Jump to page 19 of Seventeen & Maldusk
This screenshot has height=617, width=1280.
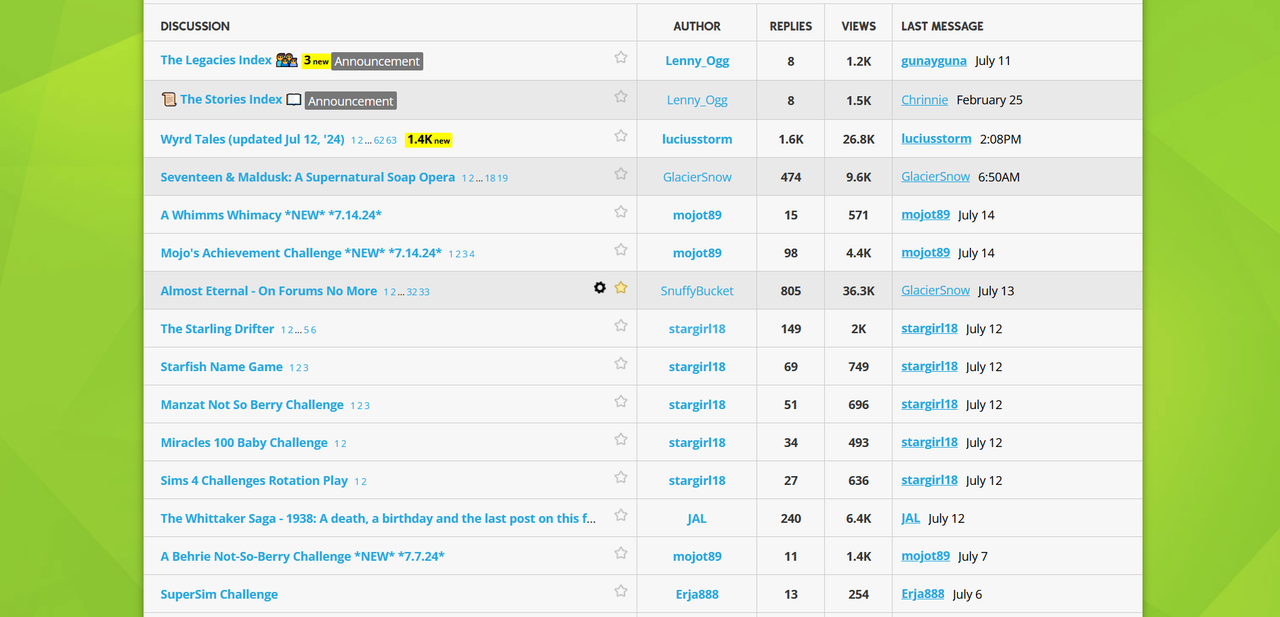502,179
